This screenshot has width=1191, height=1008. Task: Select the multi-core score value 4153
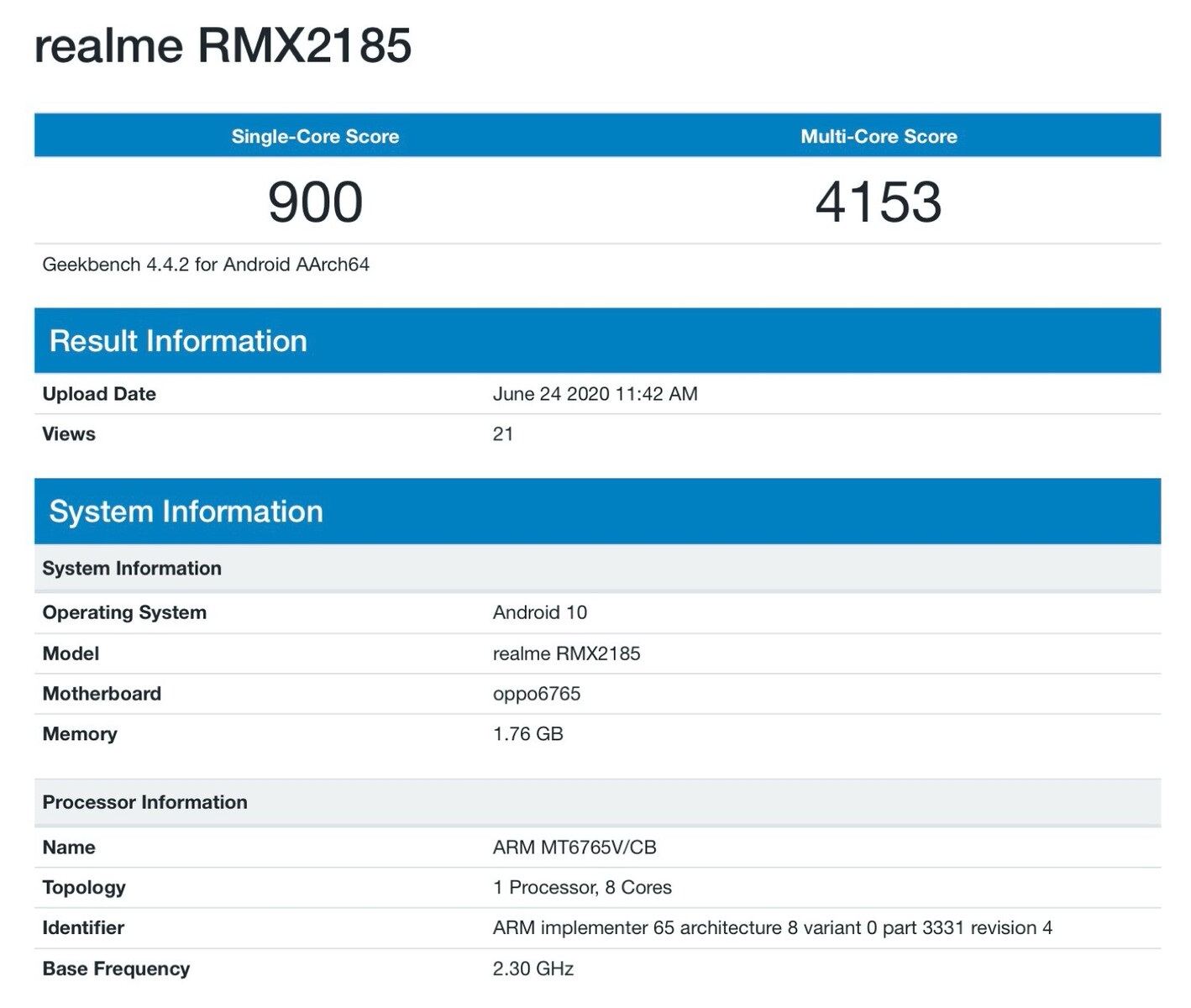879,202
